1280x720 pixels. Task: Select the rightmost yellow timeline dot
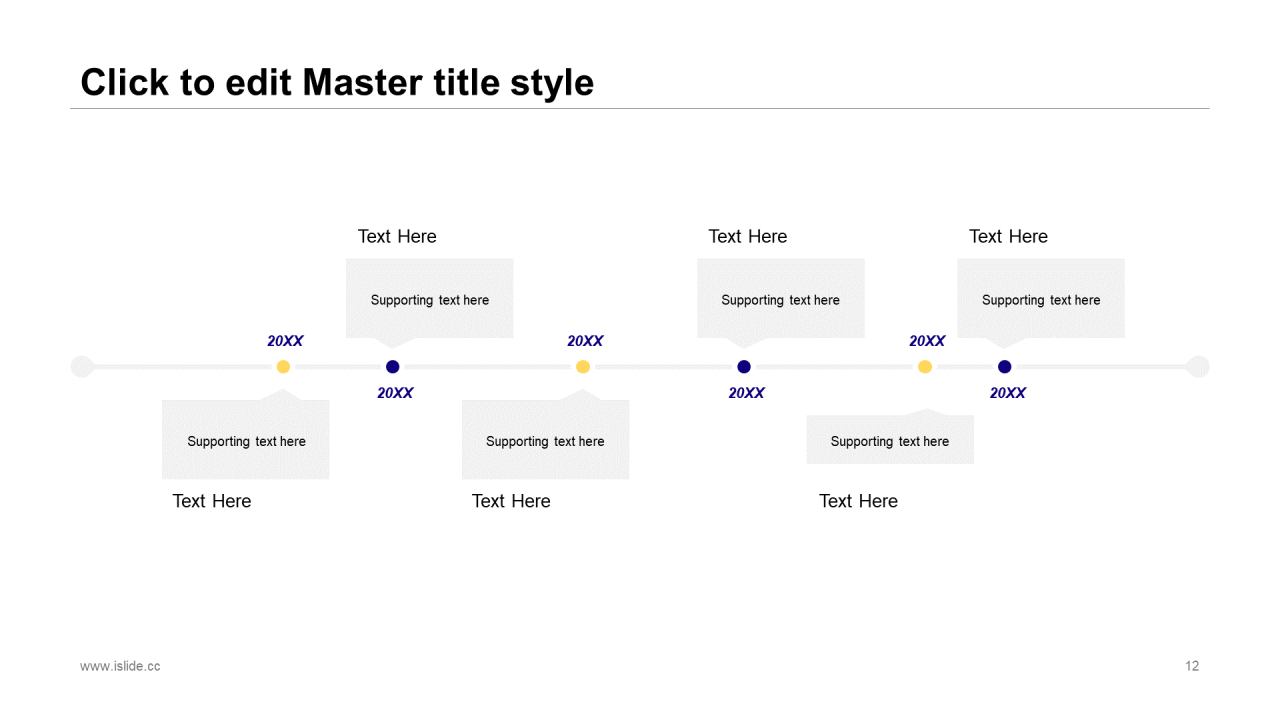pos(925,367)
